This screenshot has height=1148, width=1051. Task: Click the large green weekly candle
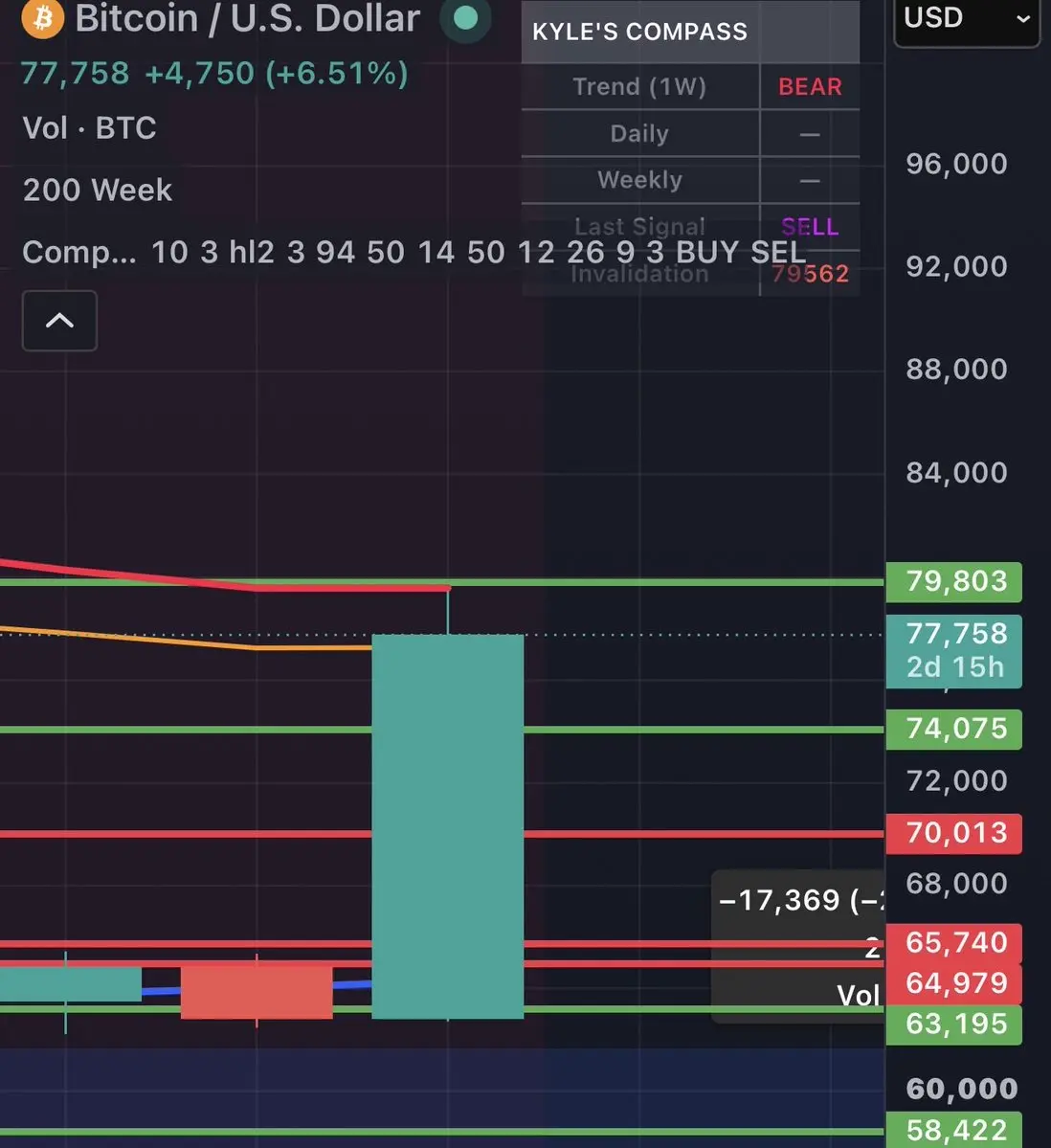448,826
